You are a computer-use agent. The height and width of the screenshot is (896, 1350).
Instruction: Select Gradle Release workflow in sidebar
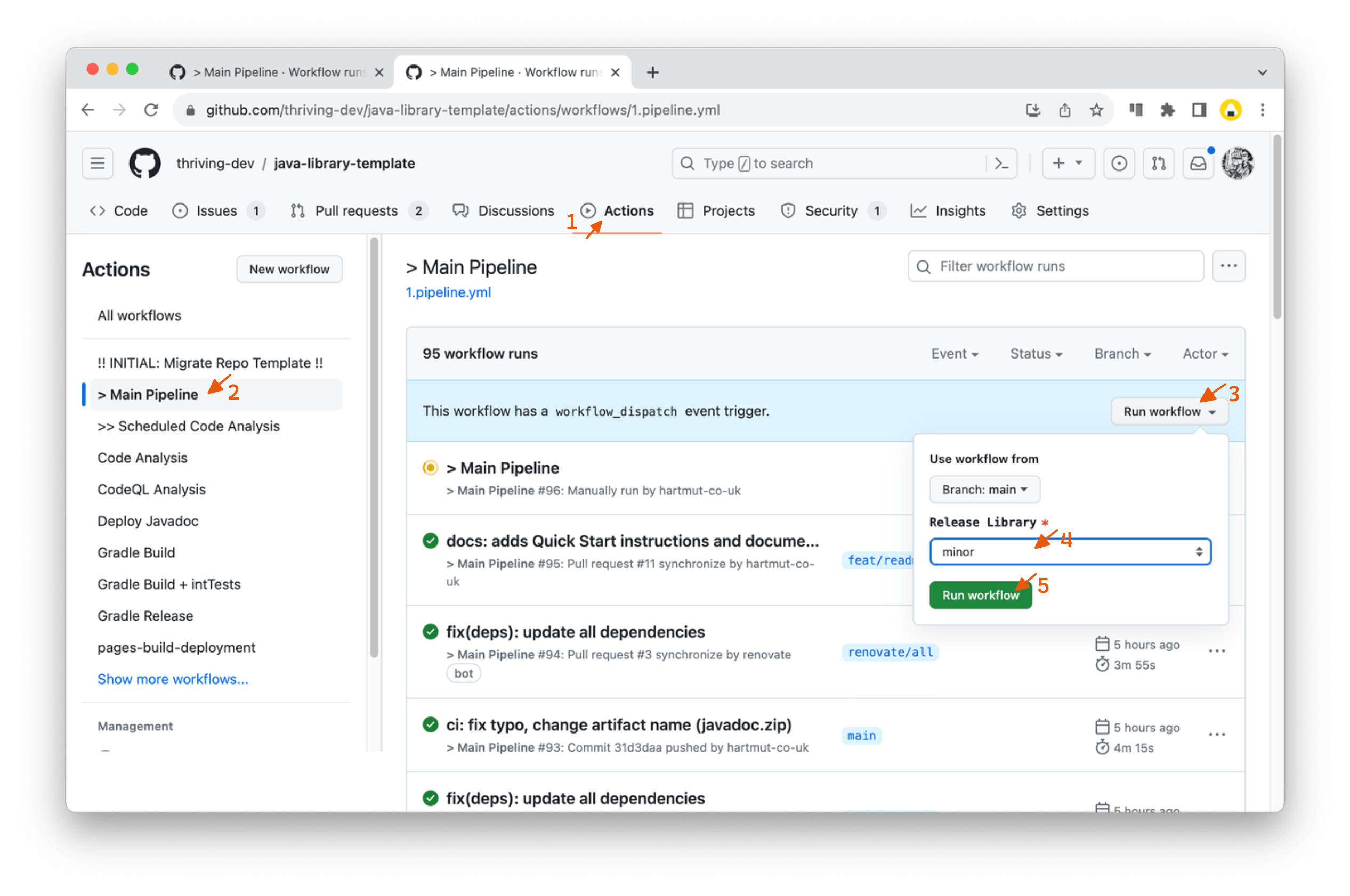coord(145,616)
